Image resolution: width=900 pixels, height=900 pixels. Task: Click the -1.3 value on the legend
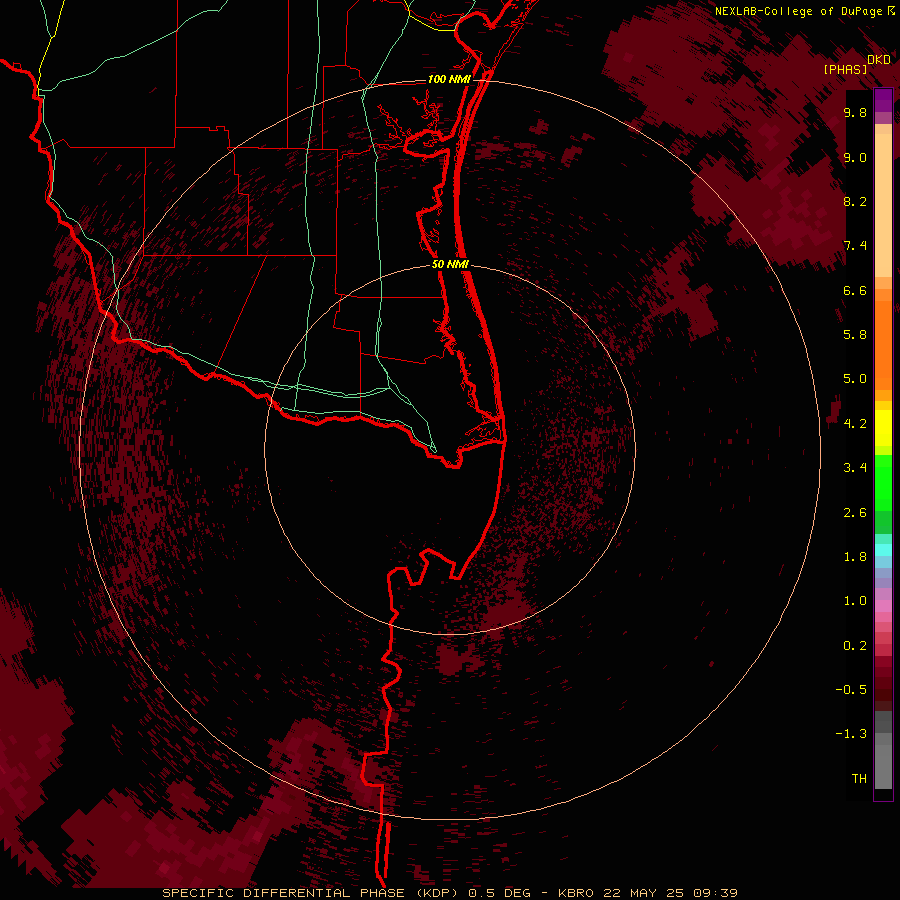(x=851, y=734)
